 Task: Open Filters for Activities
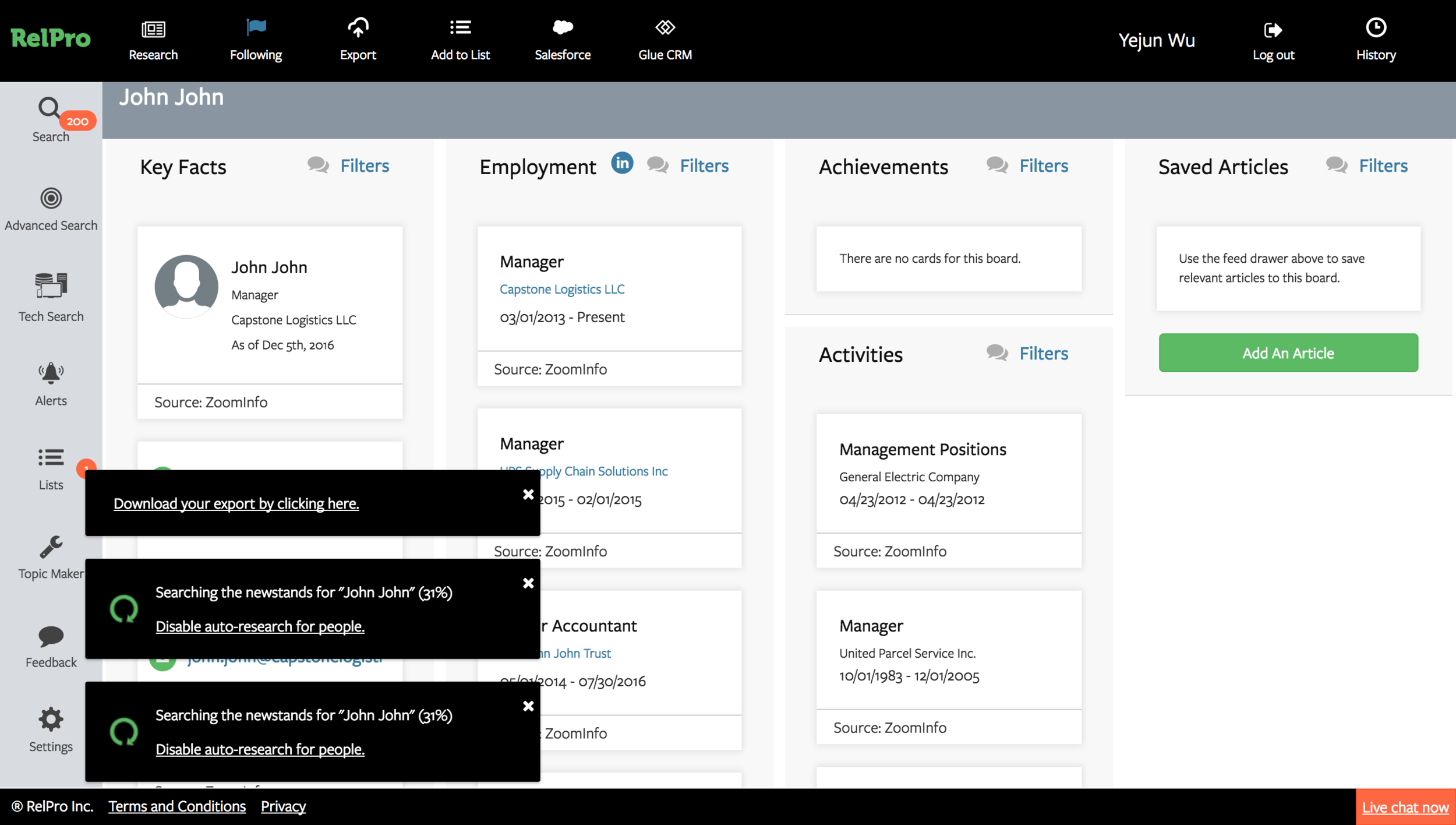[1044, 353]
